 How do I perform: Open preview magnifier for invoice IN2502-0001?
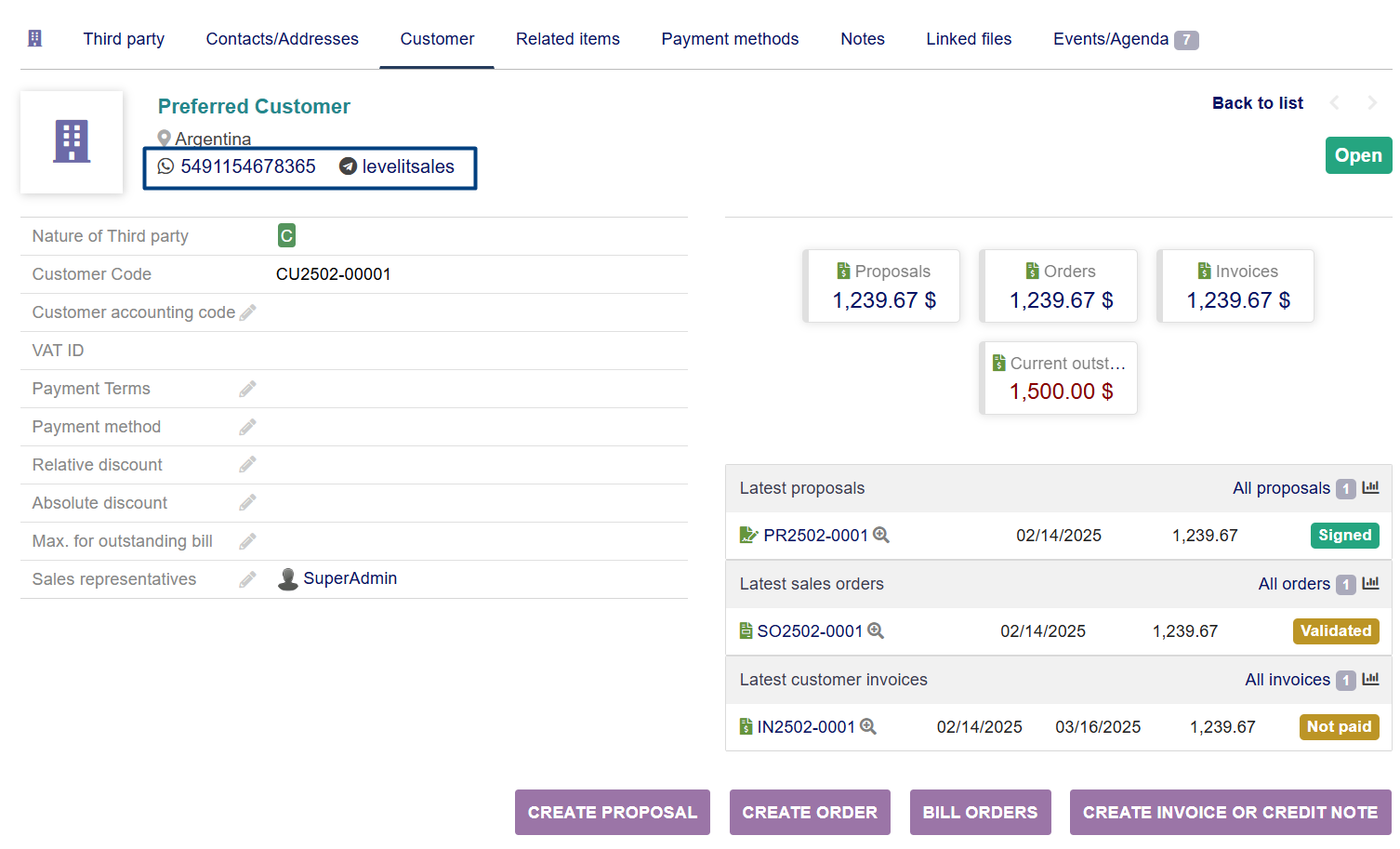(x=868, y=727)
